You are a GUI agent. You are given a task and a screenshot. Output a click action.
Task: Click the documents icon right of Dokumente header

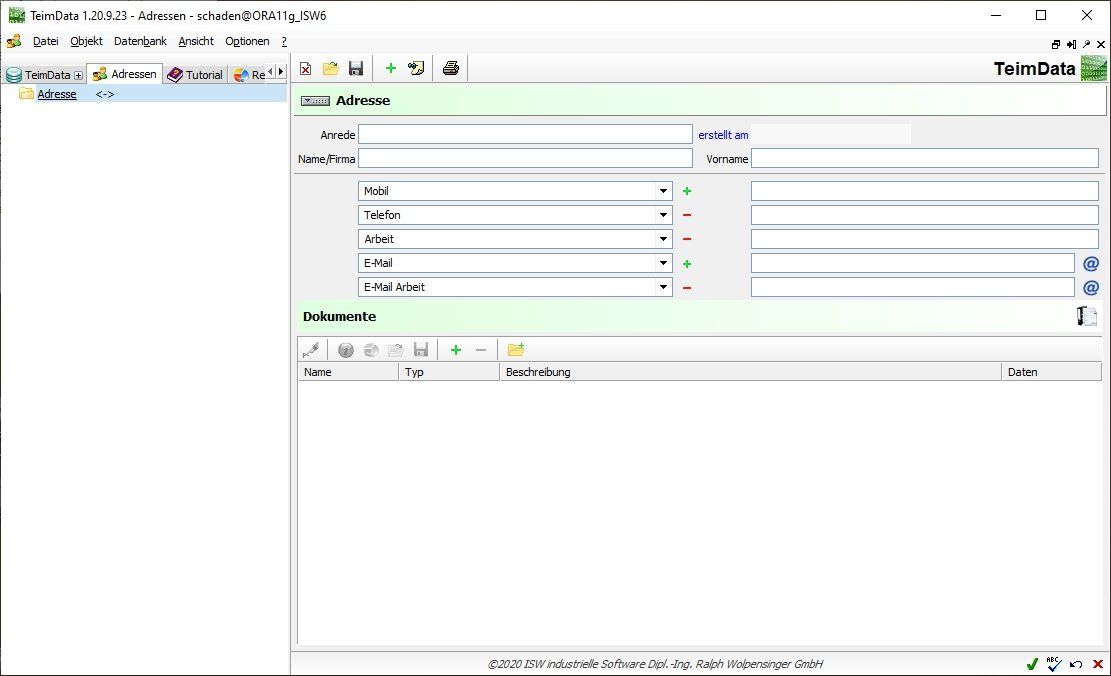point(1087,317)
